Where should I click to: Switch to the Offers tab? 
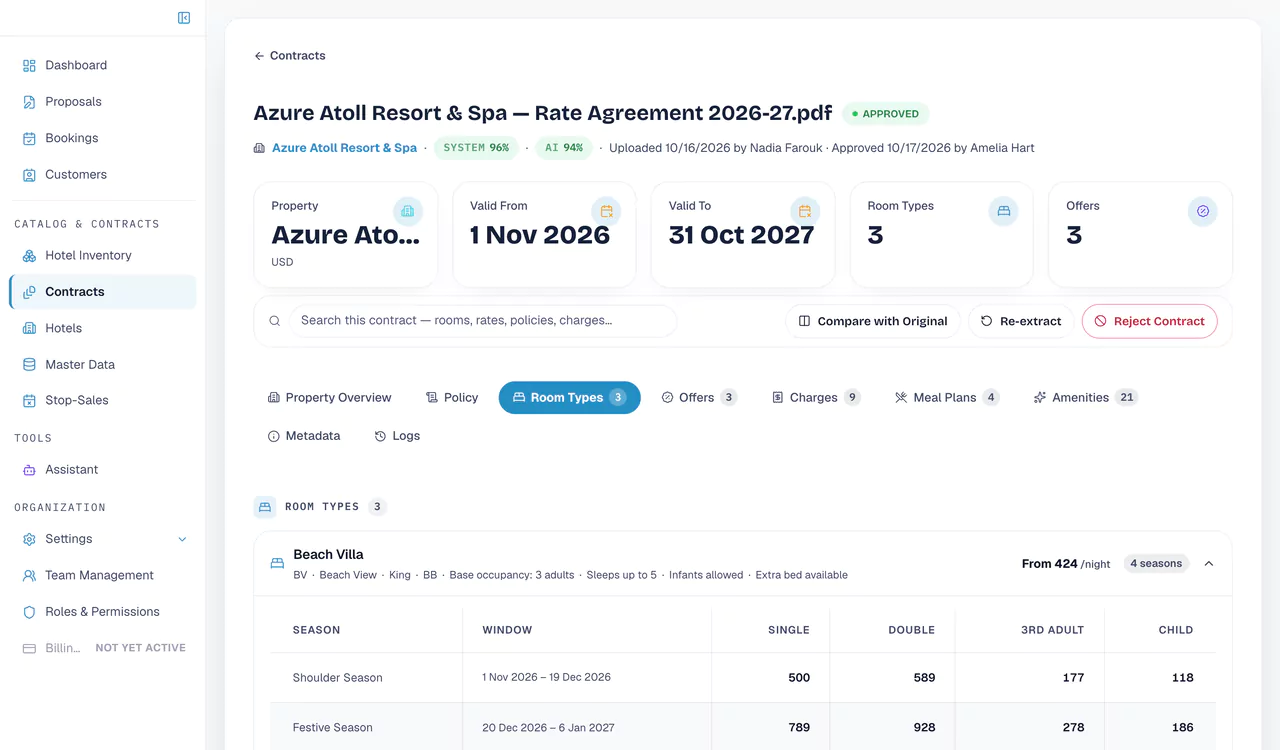click(699, 398)
